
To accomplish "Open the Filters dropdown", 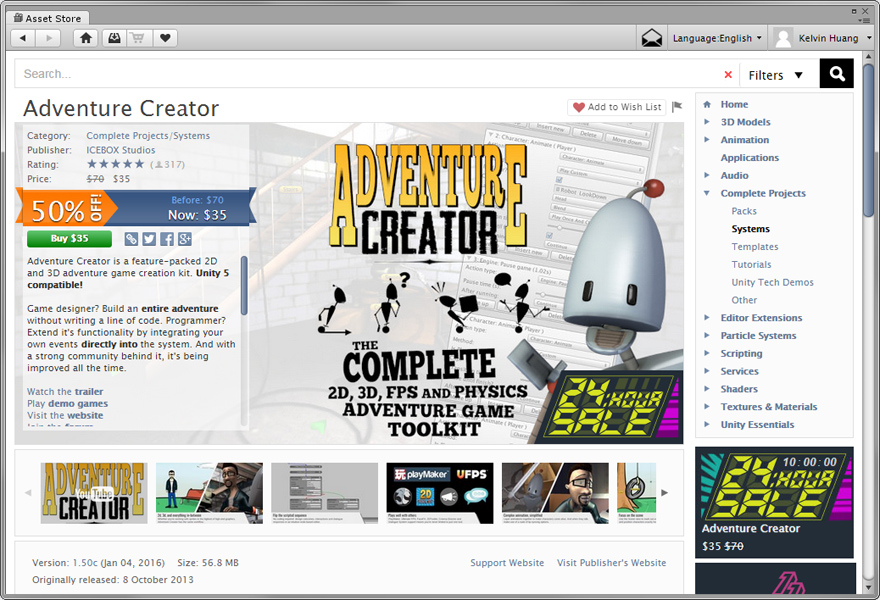I will click(775, 75).
